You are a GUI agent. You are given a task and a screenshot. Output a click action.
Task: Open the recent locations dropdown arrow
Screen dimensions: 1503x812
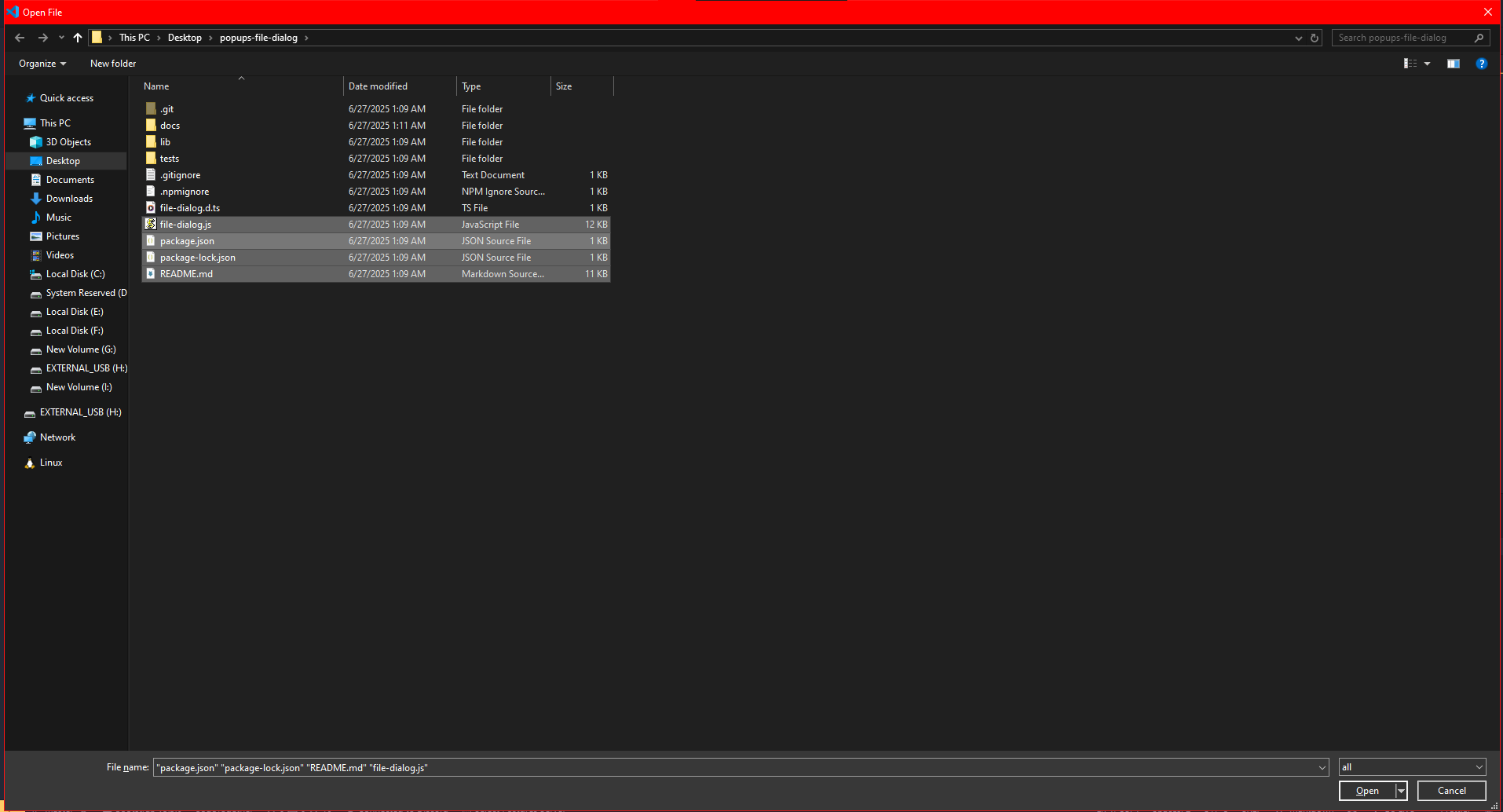click(61, 38)
